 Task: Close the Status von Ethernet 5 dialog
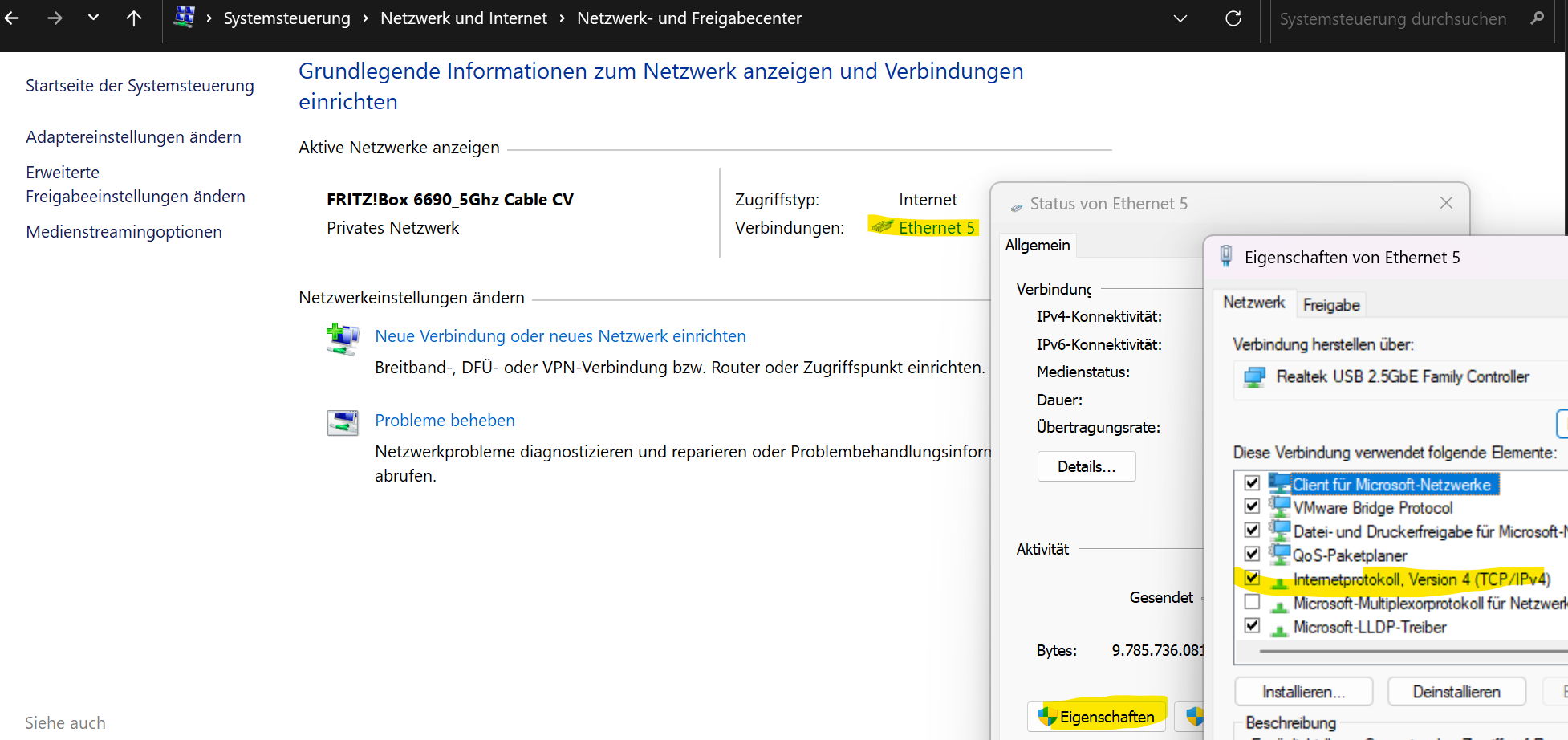pyautogui.click(x=1446, y=203)
